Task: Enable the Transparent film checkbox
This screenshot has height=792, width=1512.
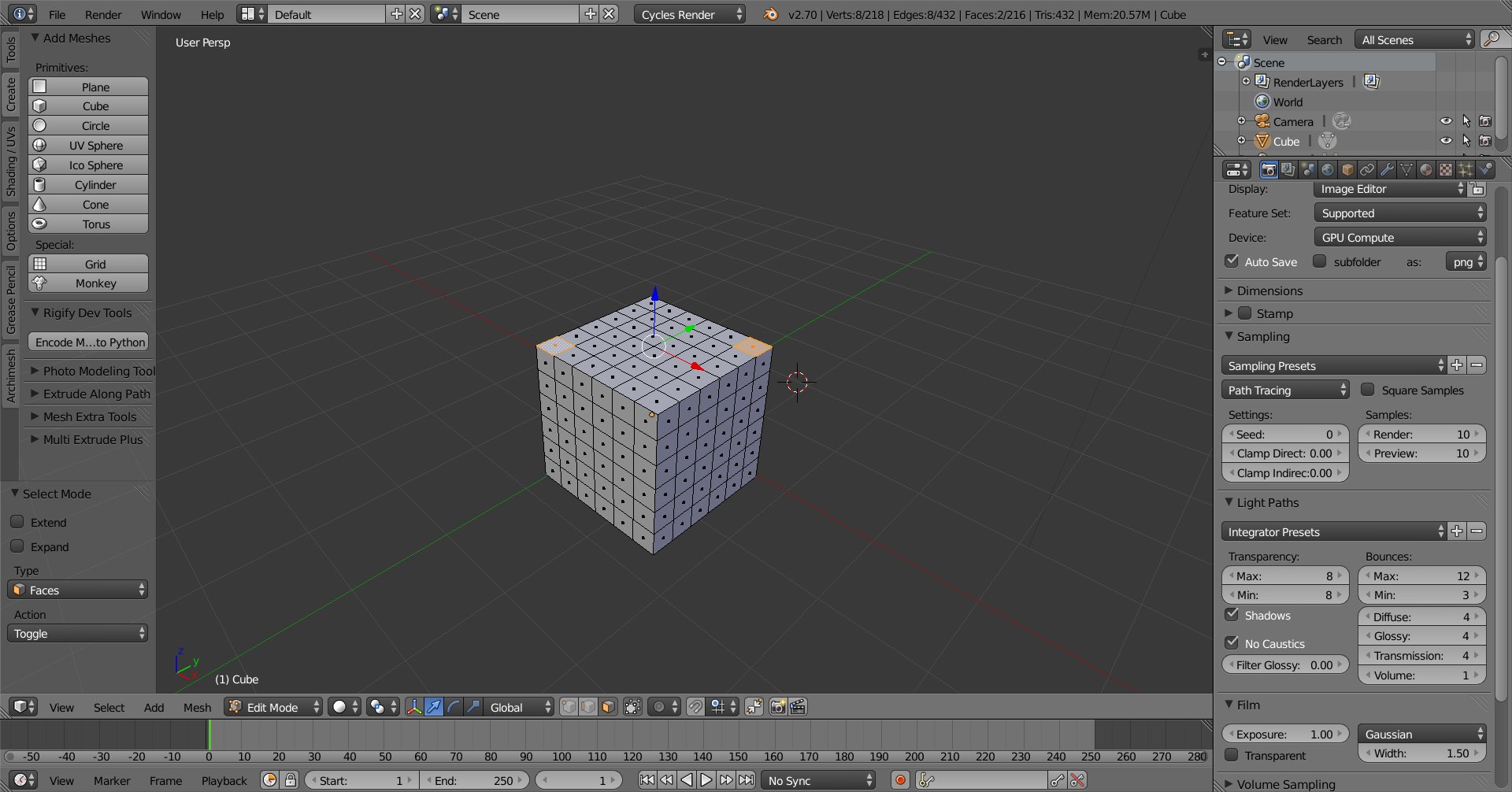Action: (1232, 755)
